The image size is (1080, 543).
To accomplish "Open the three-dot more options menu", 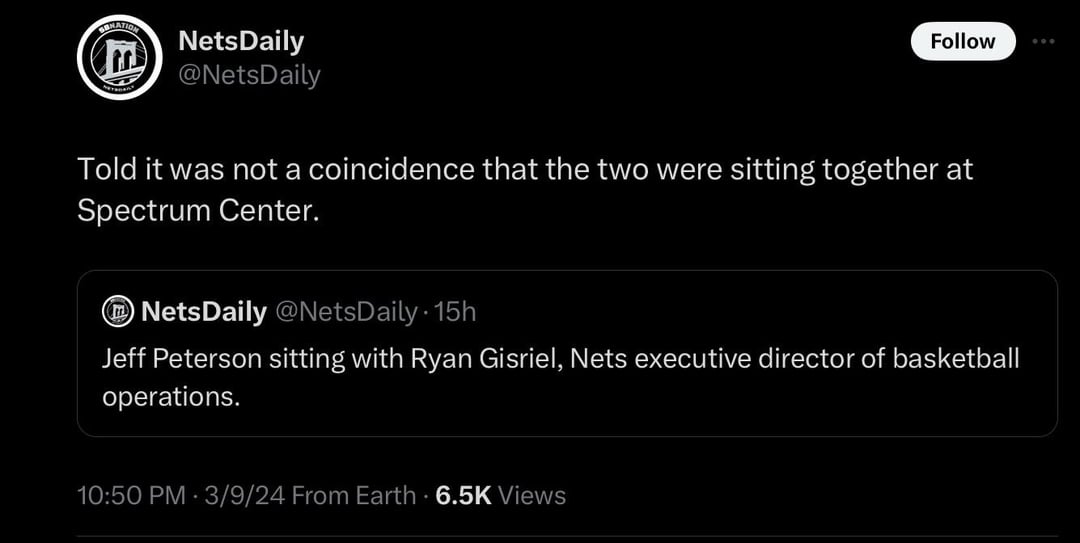I will 1043,41.
